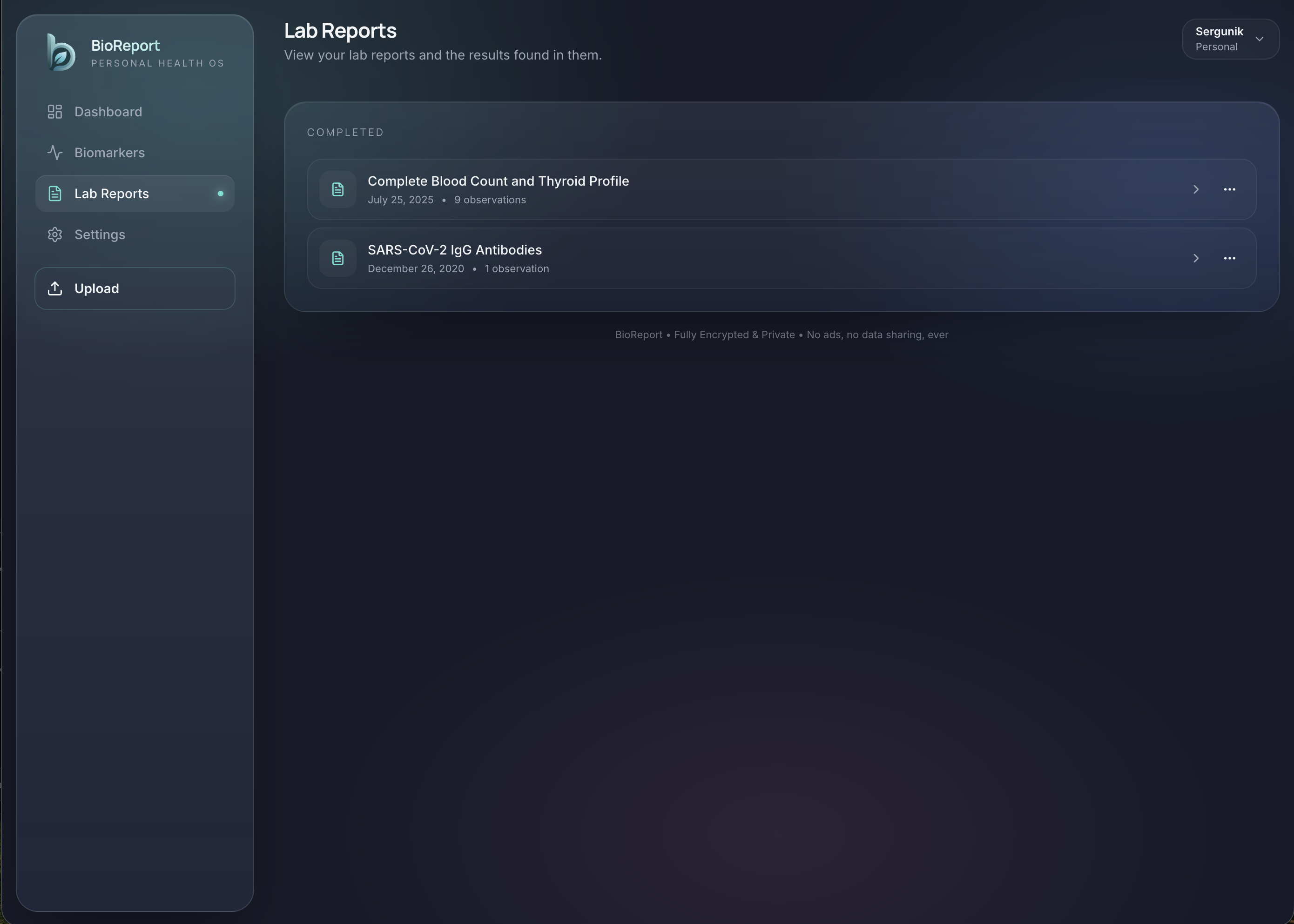
Task: Click the Lab Reports page heading
Action: tap(340, 31)
